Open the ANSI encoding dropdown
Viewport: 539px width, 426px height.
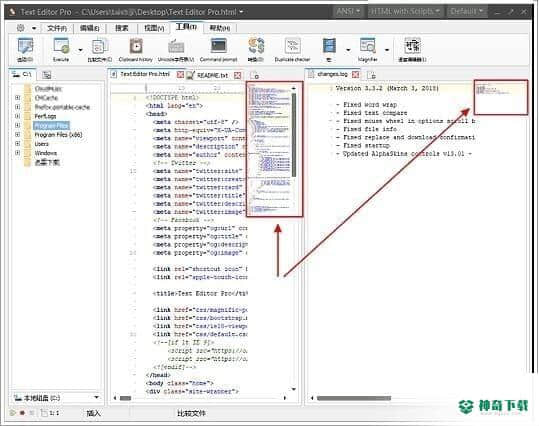point(348,11)
